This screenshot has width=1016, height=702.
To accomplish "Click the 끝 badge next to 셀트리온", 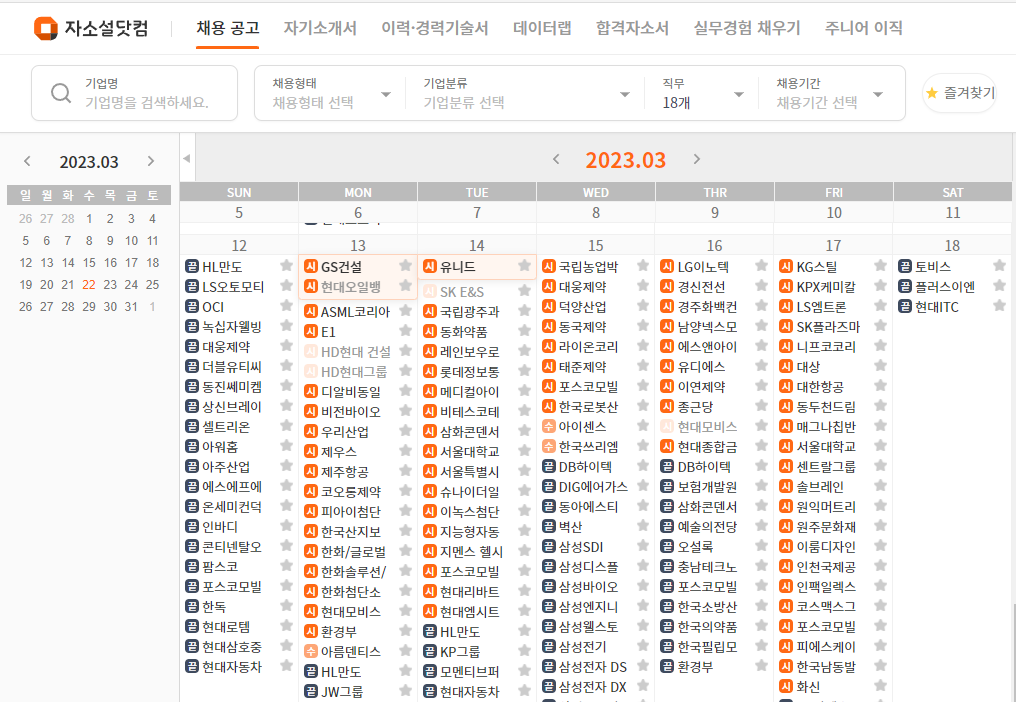I will pyautogui.click(x=192, y=427).
